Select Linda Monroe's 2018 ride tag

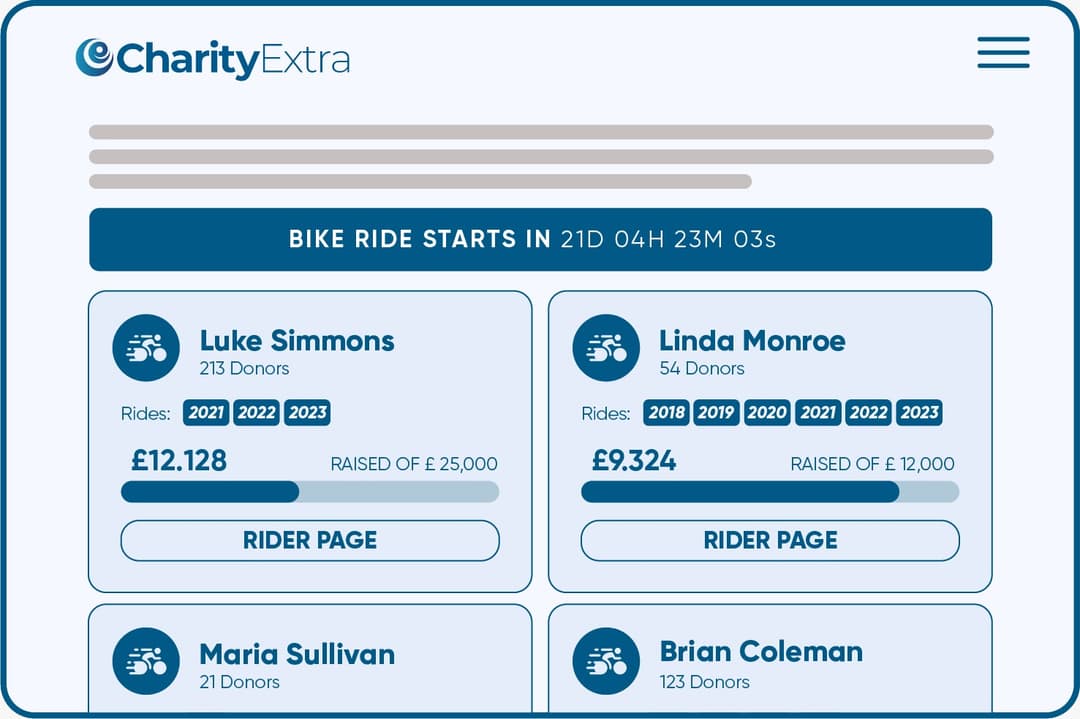(666, 413)
